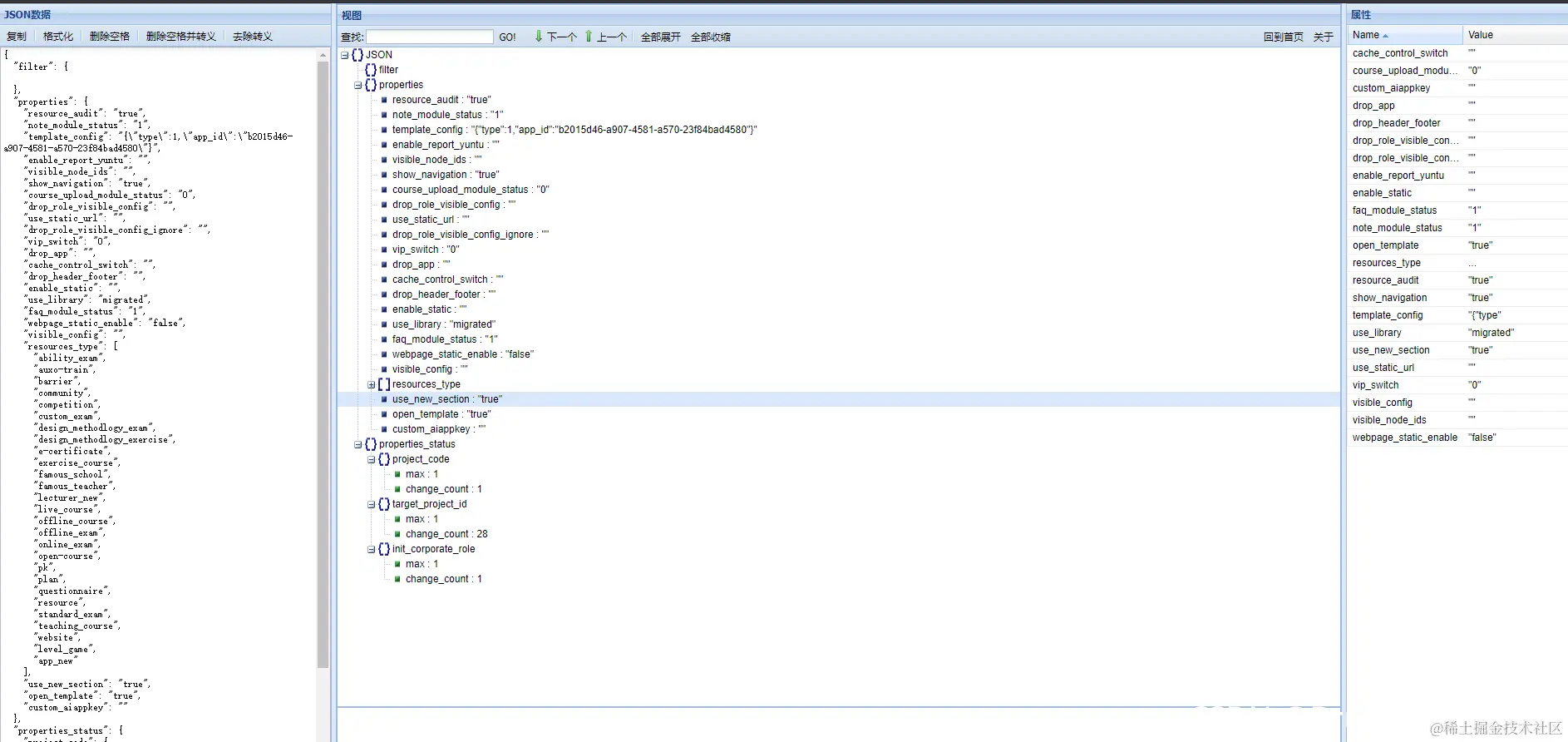Click "questionnaire" line in JSON text
This screenshot has width=1568, height=742.
72,591
